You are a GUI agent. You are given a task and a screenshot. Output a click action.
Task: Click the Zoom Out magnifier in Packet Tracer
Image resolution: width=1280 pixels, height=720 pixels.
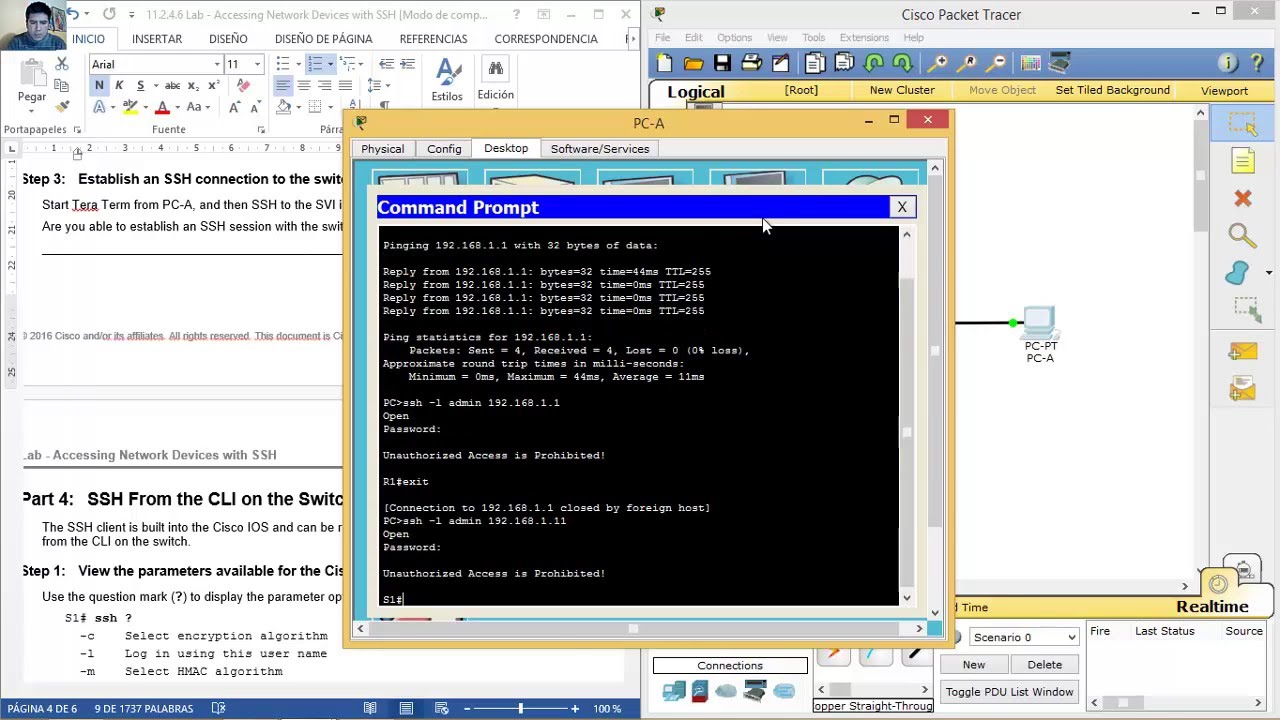click(996, 64)
